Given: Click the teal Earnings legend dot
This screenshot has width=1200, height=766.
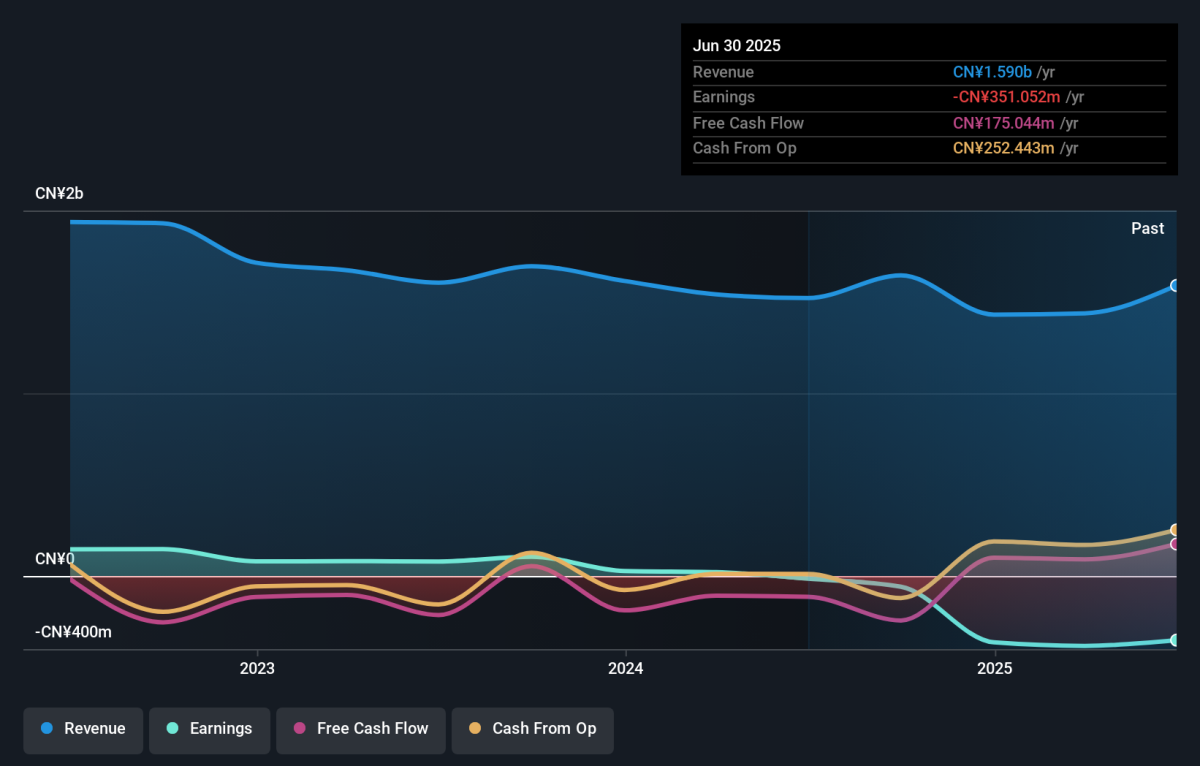Looking at the screenshot, I should click(172, 729).
